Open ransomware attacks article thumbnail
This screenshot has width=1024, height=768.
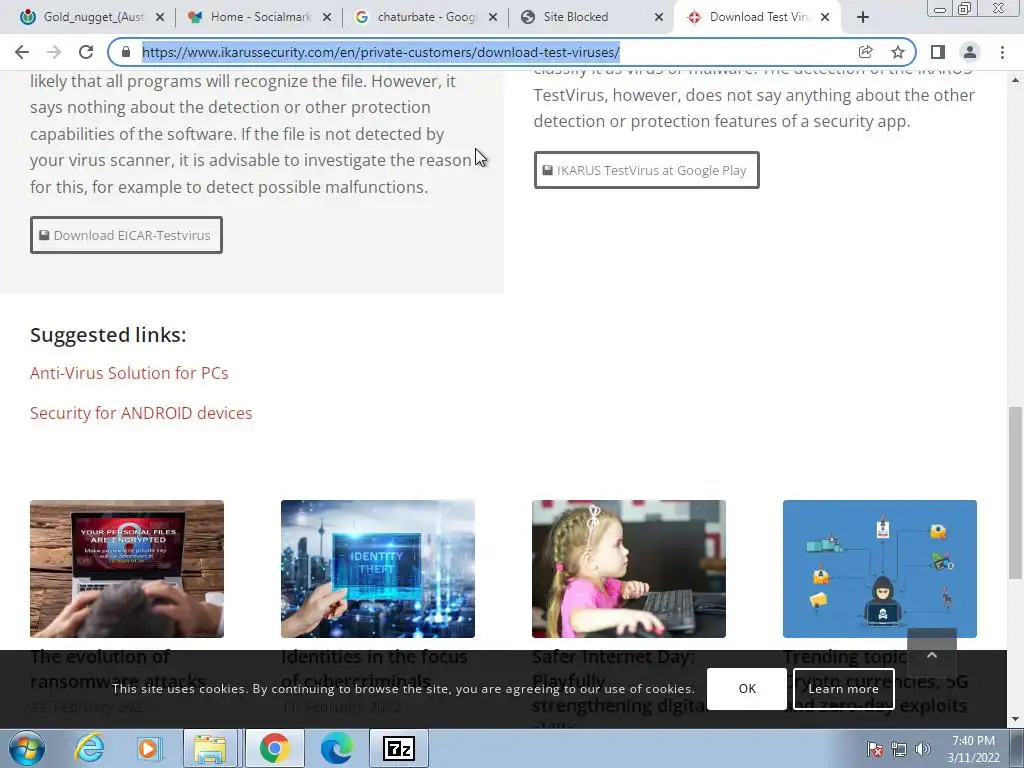pyautogui.click(x=127, y=569)
